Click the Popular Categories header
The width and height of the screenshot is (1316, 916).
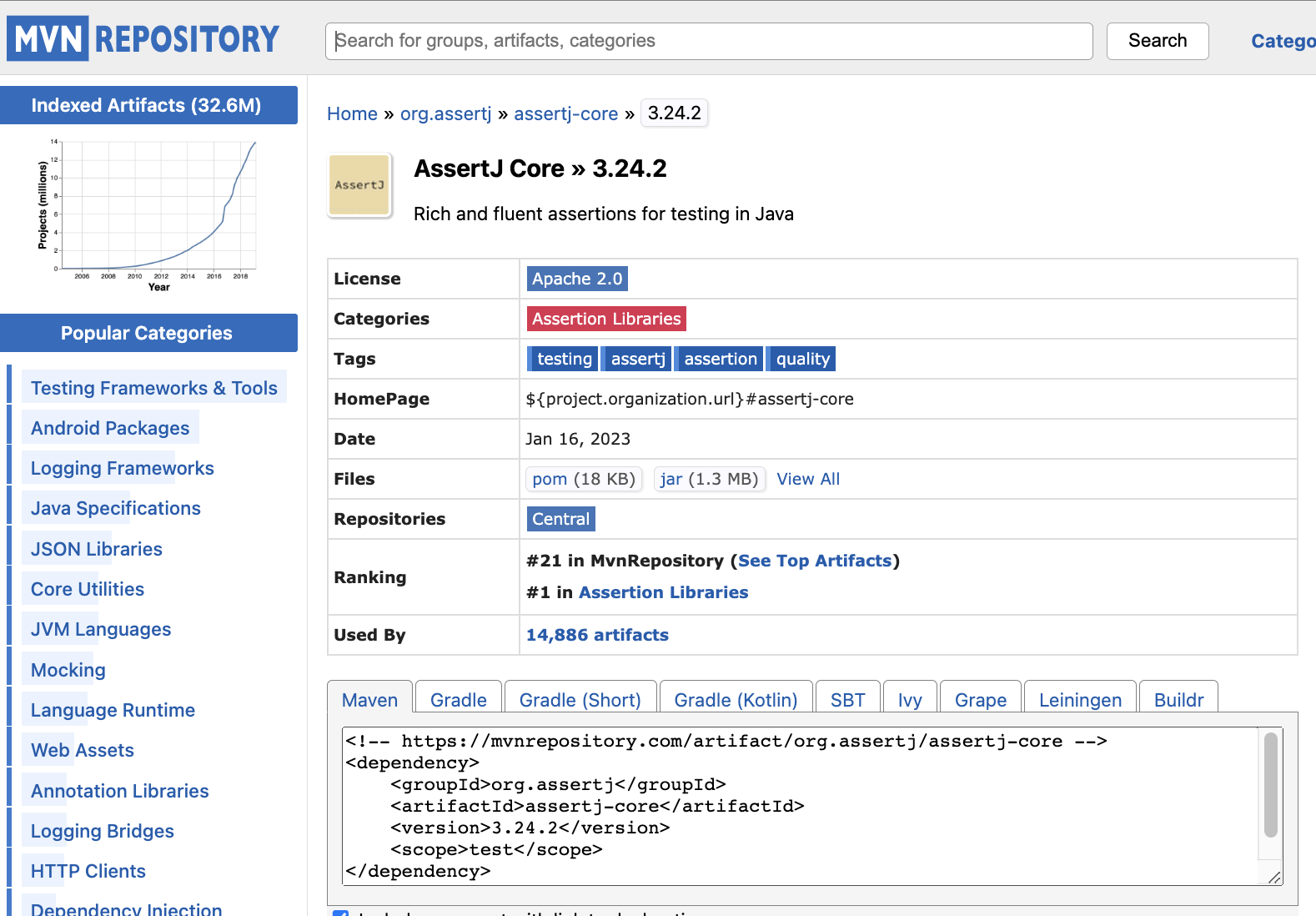point(147,333)
